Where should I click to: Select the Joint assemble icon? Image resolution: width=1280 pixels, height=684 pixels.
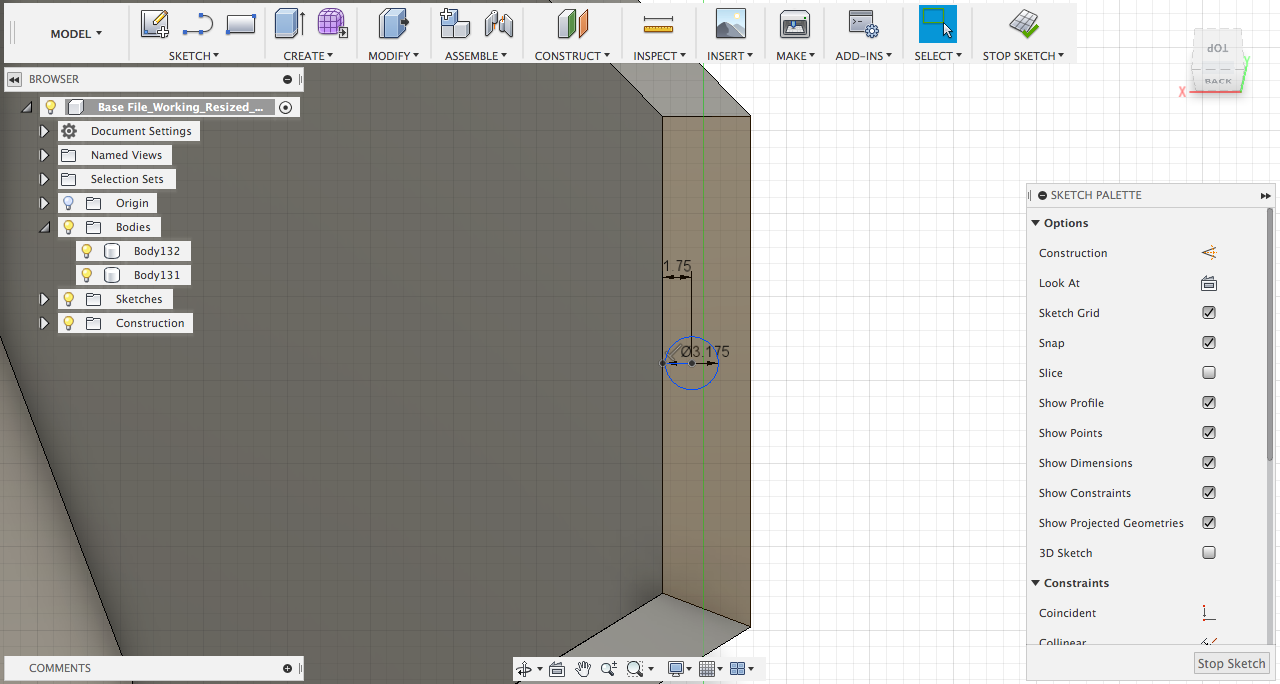click(498, 24)
